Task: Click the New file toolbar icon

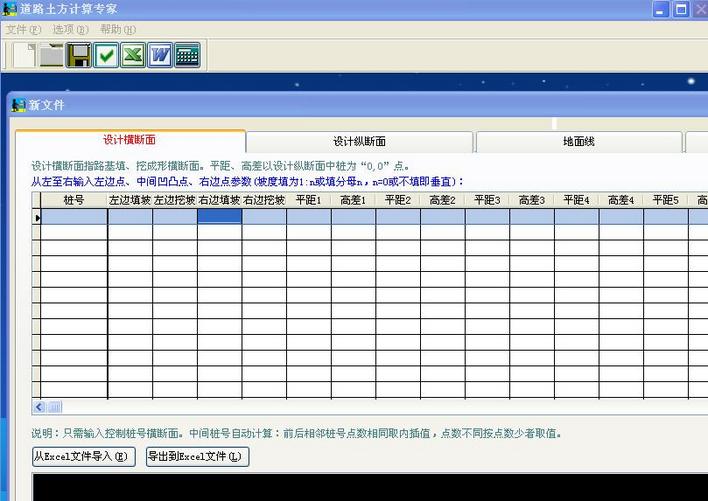Action: 25,55
